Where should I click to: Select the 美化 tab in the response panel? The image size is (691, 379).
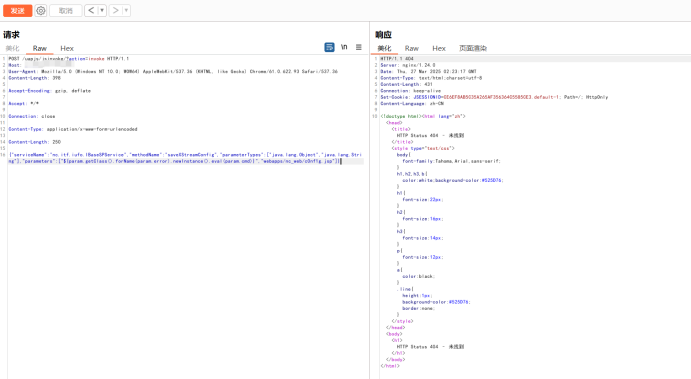384,48
